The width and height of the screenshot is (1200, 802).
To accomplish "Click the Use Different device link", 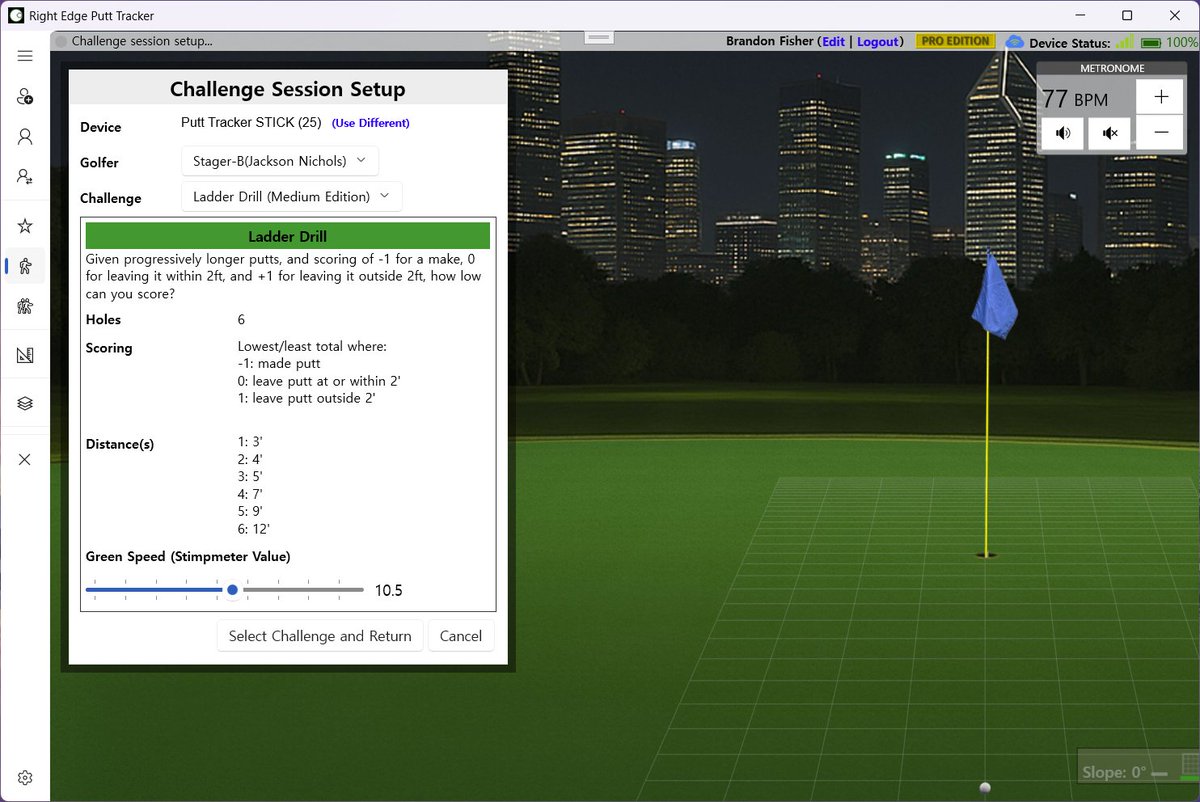I will (x=371, y=123).
